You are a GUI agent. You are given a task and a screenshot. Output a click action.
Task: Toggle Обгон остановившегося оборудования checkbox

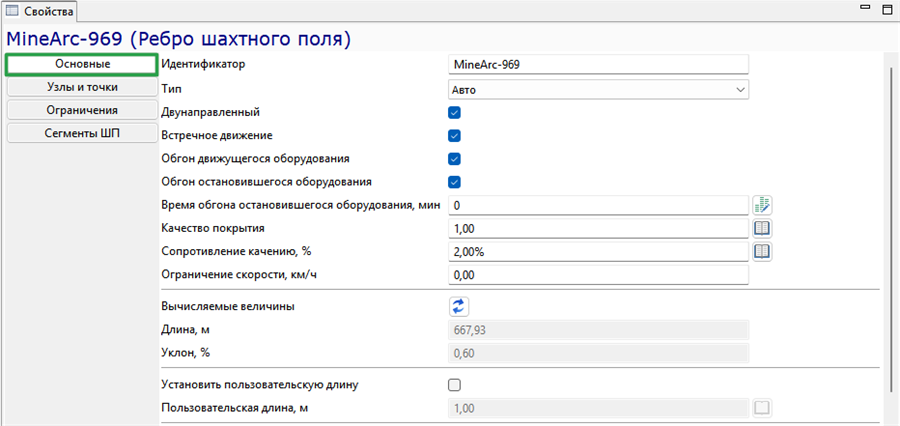[x=455, y=182]
